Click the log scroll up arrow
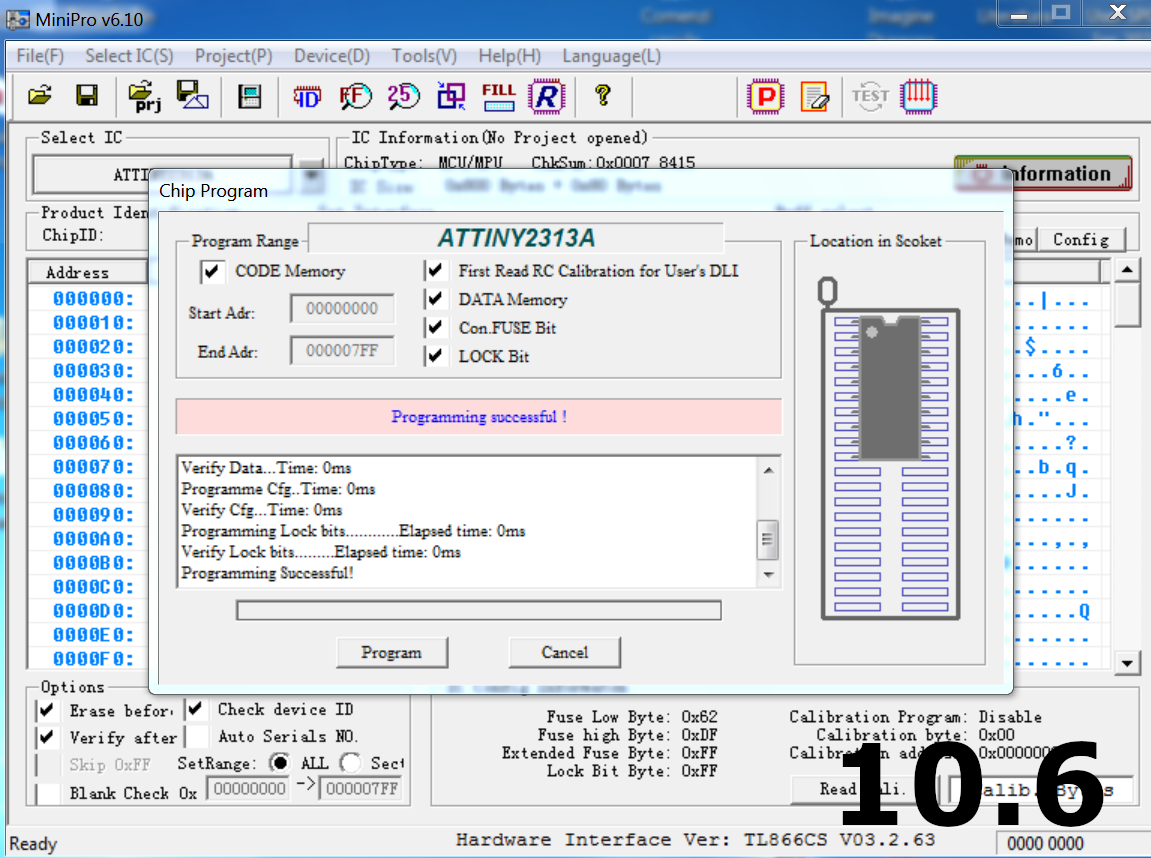Image resolution: width=1151 pixels, height=858 pixels. coord(768,470)
